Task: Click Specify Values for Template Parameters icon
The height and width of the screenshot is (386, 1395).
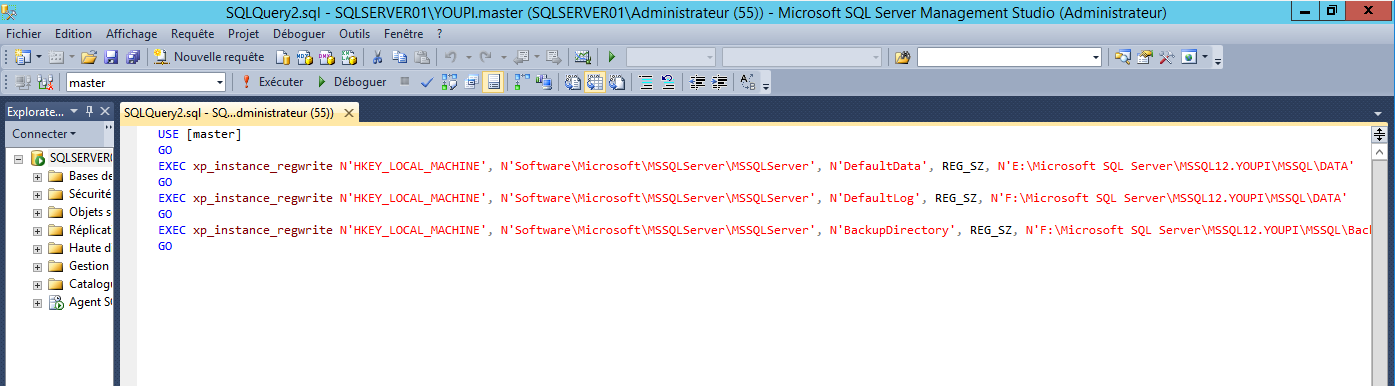Action: point(749,82)
